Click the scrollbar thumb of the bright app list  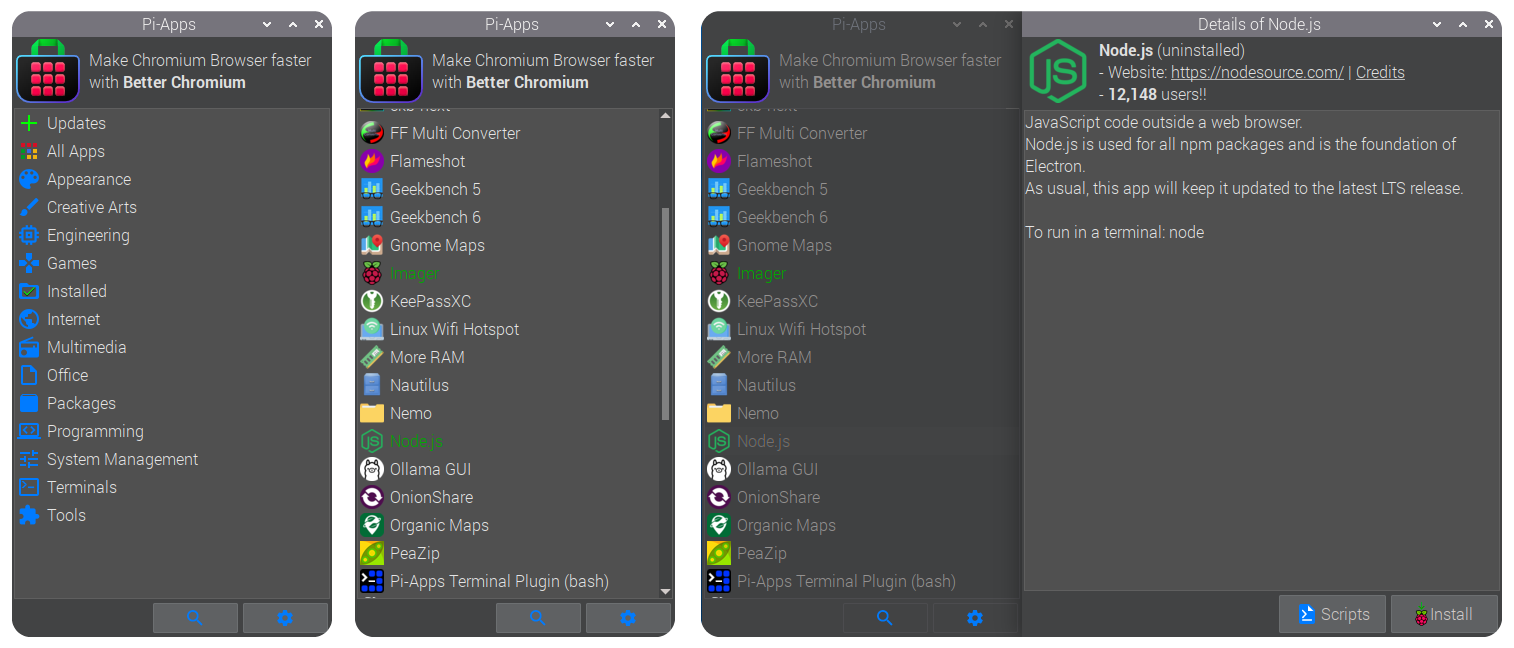pyautogui.click(x=666, y=313)
